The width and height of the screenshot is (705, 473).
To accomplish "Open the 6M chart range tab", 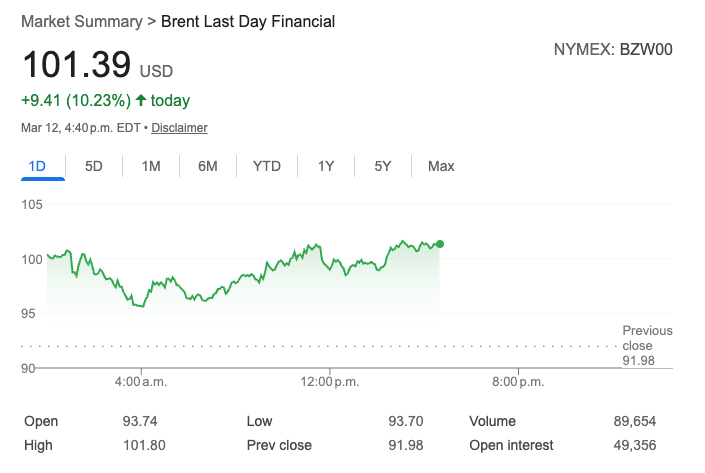I will pyautogui.click(x=208, y=166).
